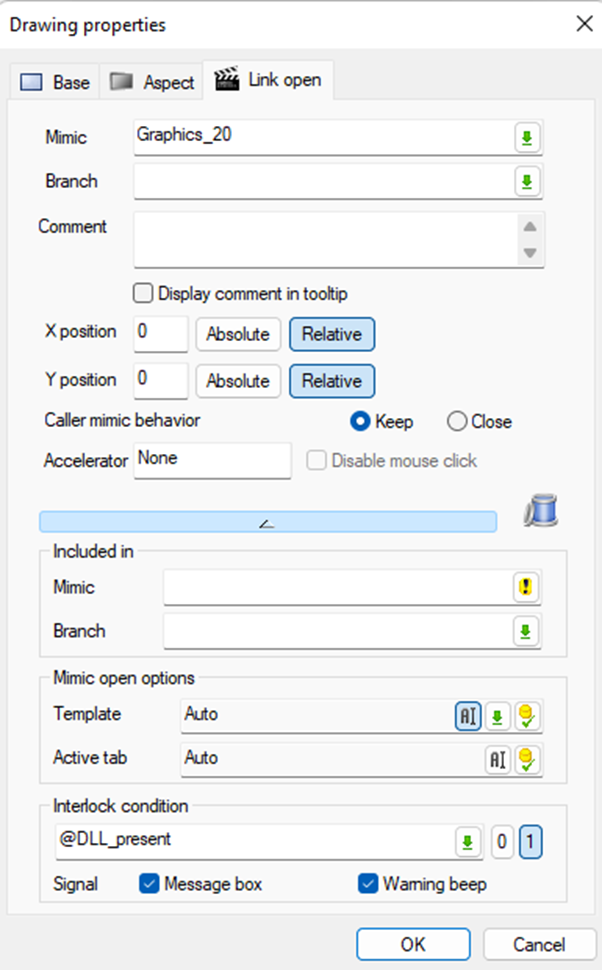Viewport: 602px width, 970px height.
Task: Click the Accelerator input field
Action: [212, 460]
